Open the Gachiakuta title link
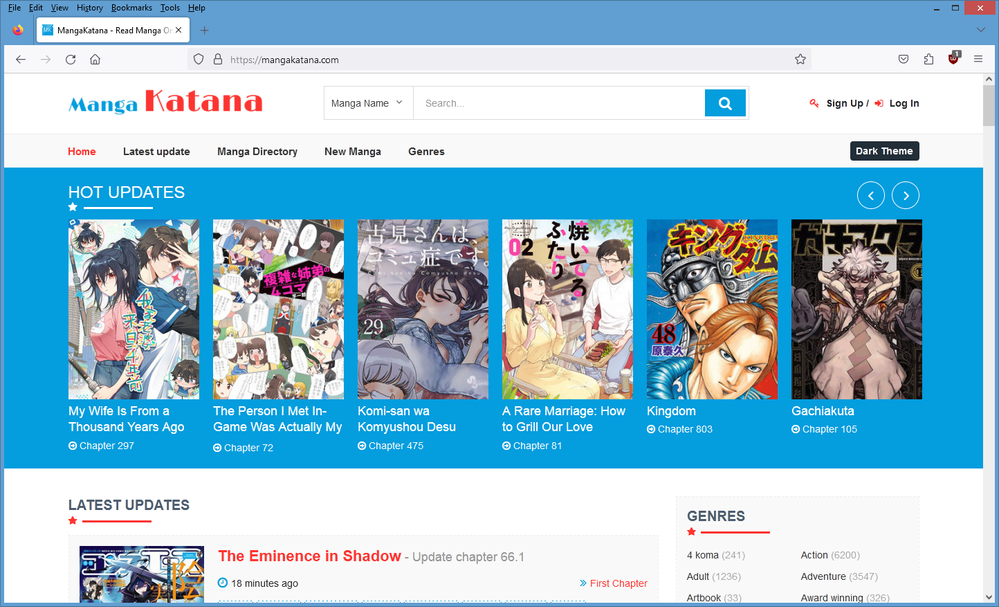The image size is (999, 607). (823, 411)
